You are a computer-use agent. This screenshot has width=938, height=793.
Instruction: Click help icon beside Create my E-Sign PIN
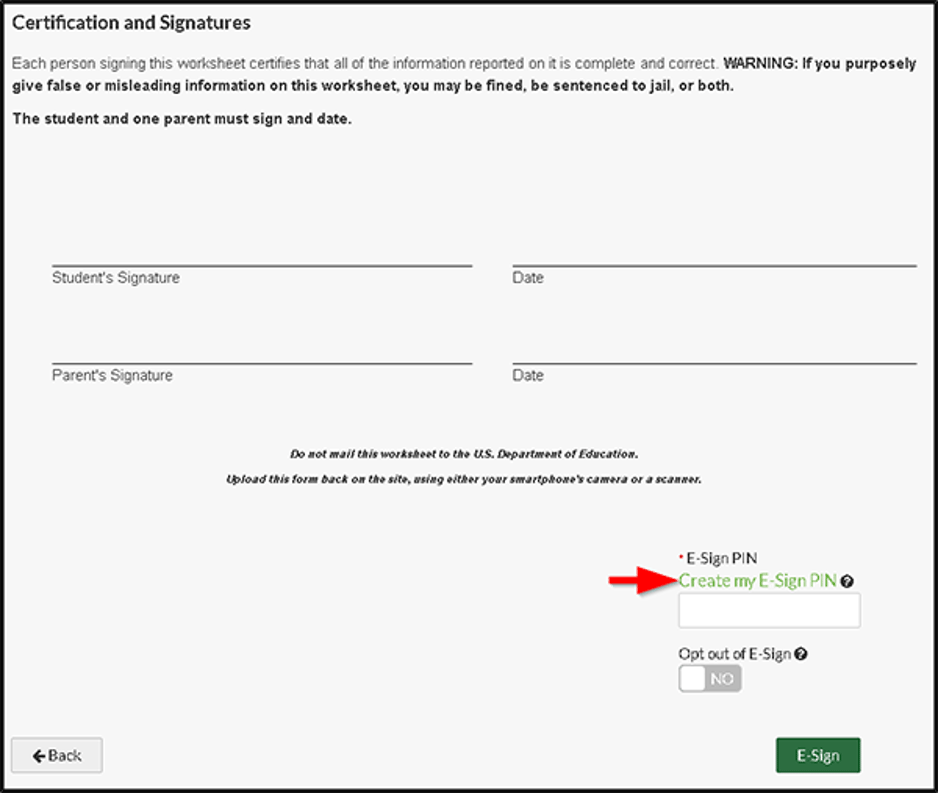(847, 581)
